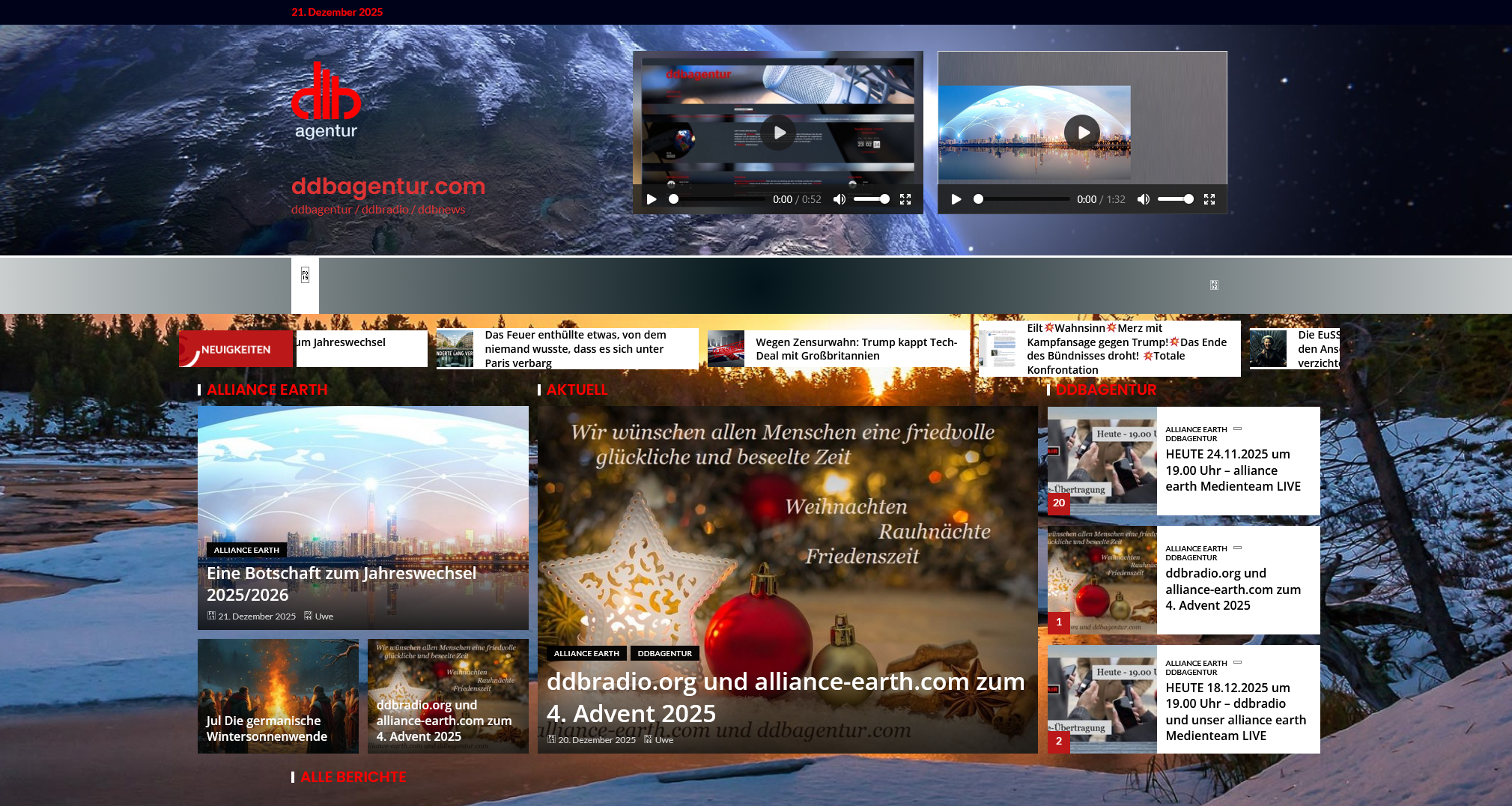
Task: Open search via the navigation bar's right icon
Action: (1214, 285)
